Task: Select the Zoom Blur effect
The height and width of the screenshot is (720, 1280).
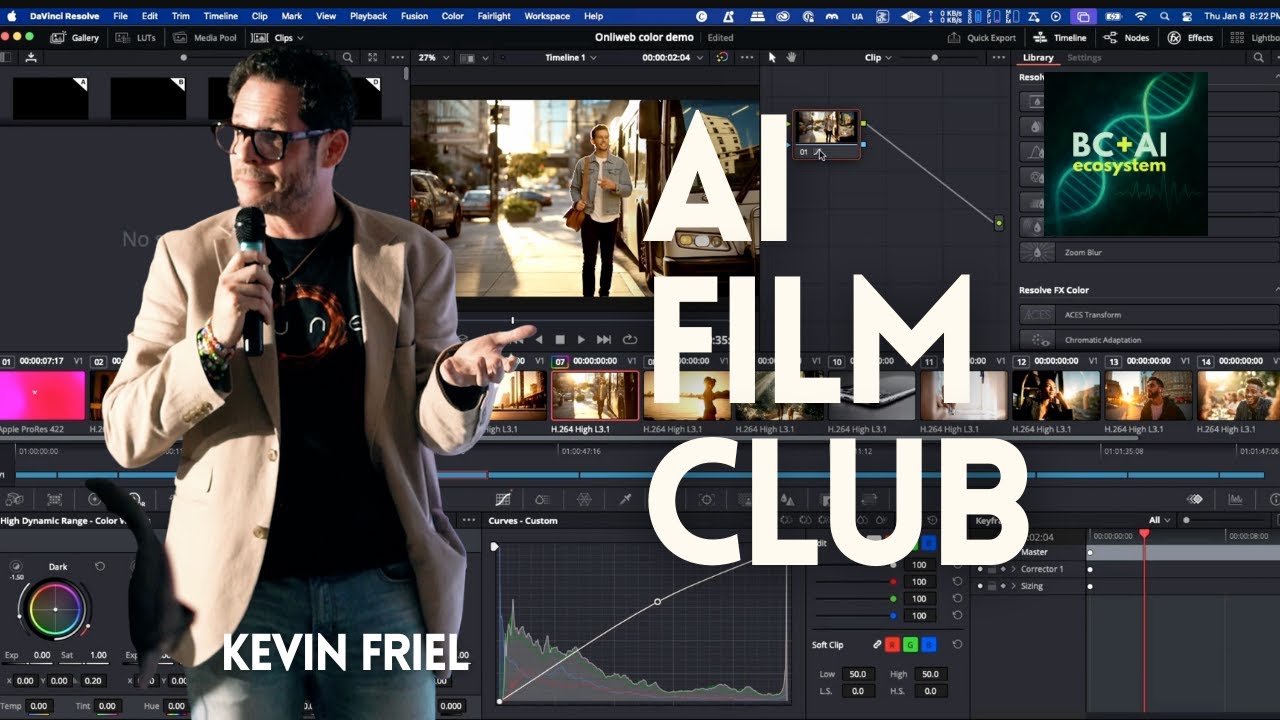Action: click(1149, 252)
